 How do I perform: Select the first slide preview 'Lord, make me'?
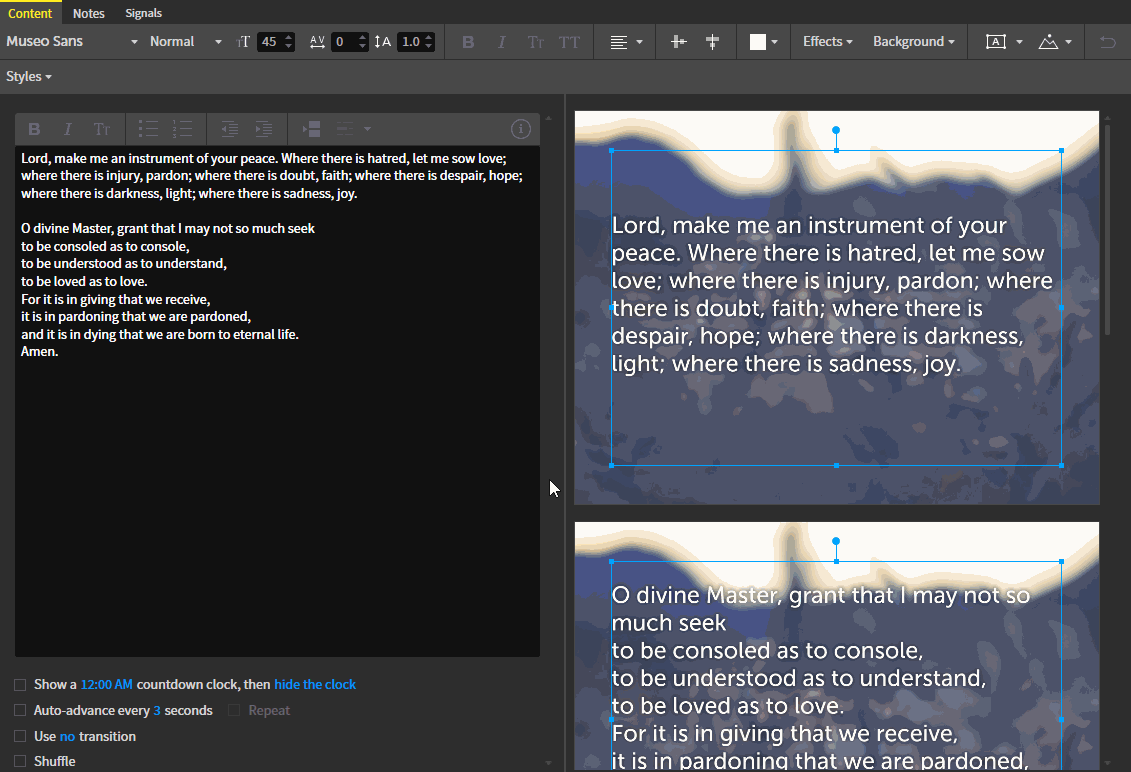[x=837, y=307]
